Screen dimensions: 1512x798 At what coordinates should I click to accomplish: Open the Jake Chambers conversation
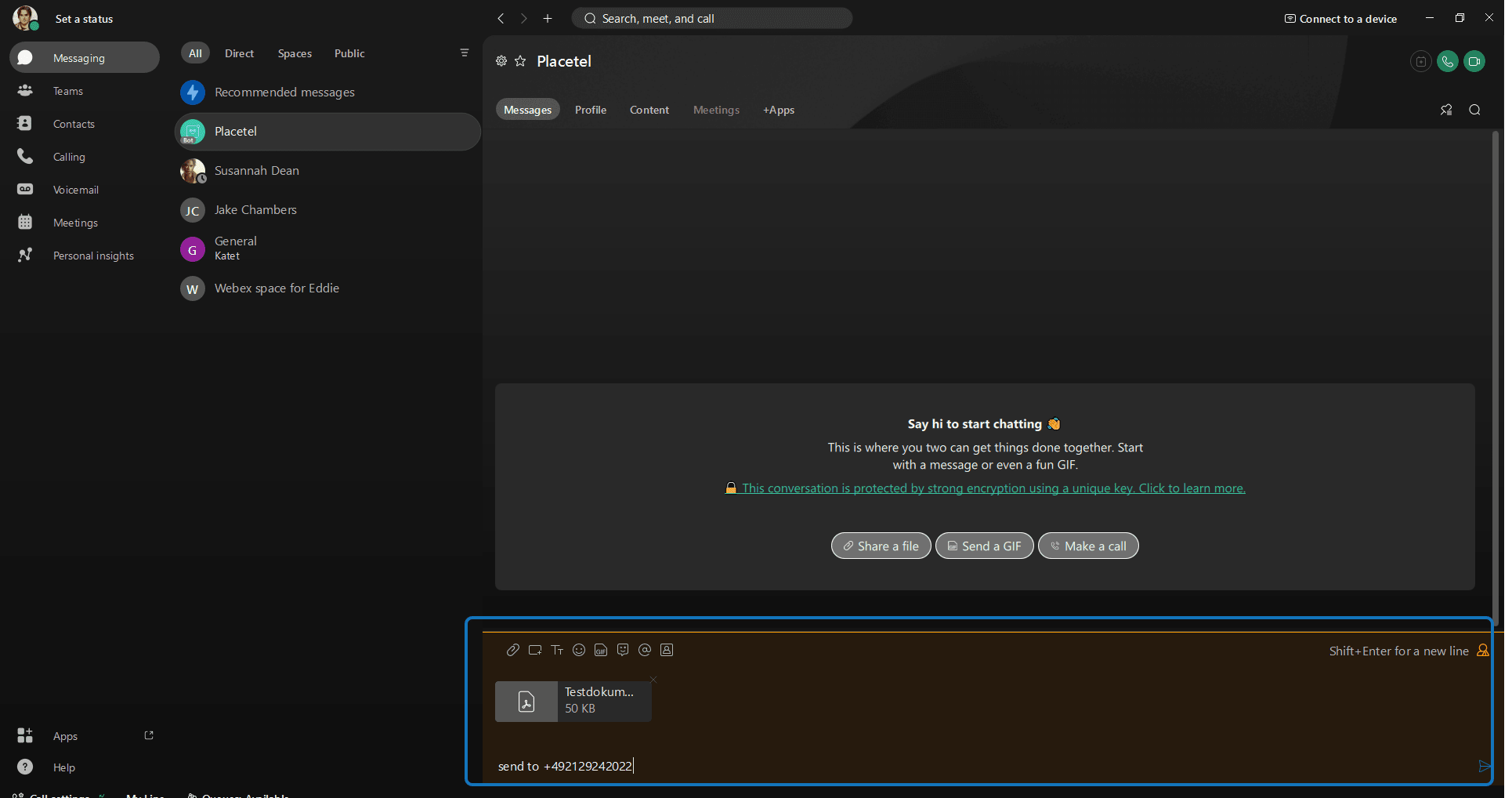[327, 210]
